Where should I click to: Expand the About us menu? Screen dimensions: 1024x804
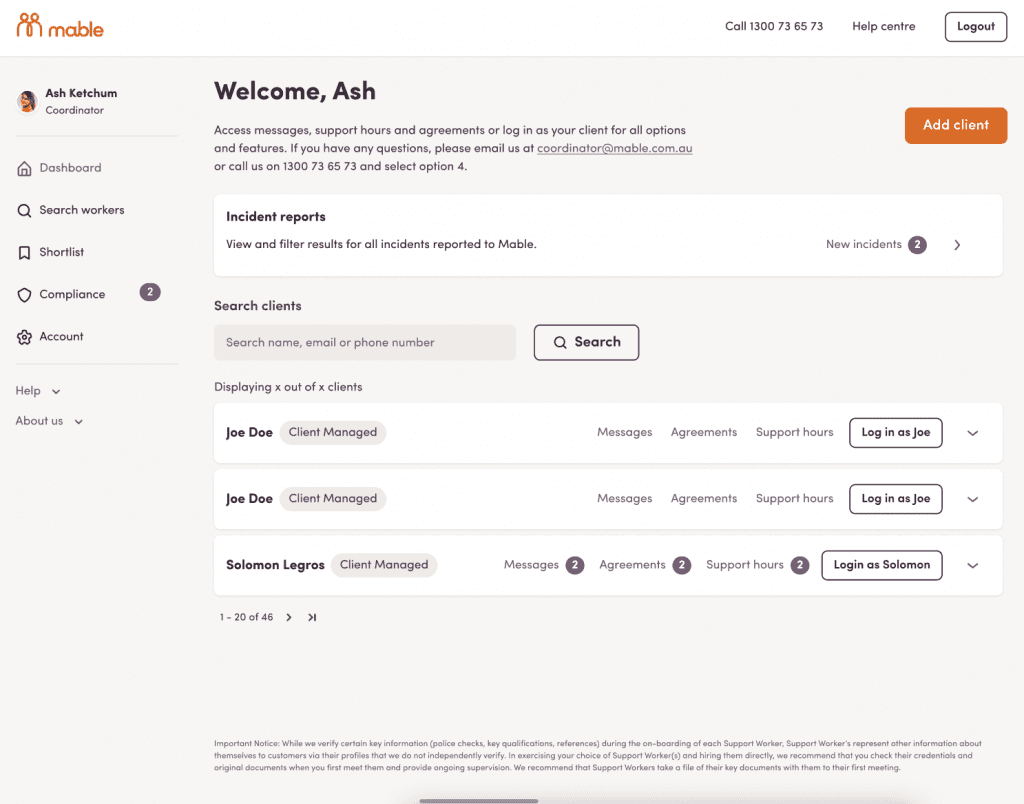click(x=49, y=421)
